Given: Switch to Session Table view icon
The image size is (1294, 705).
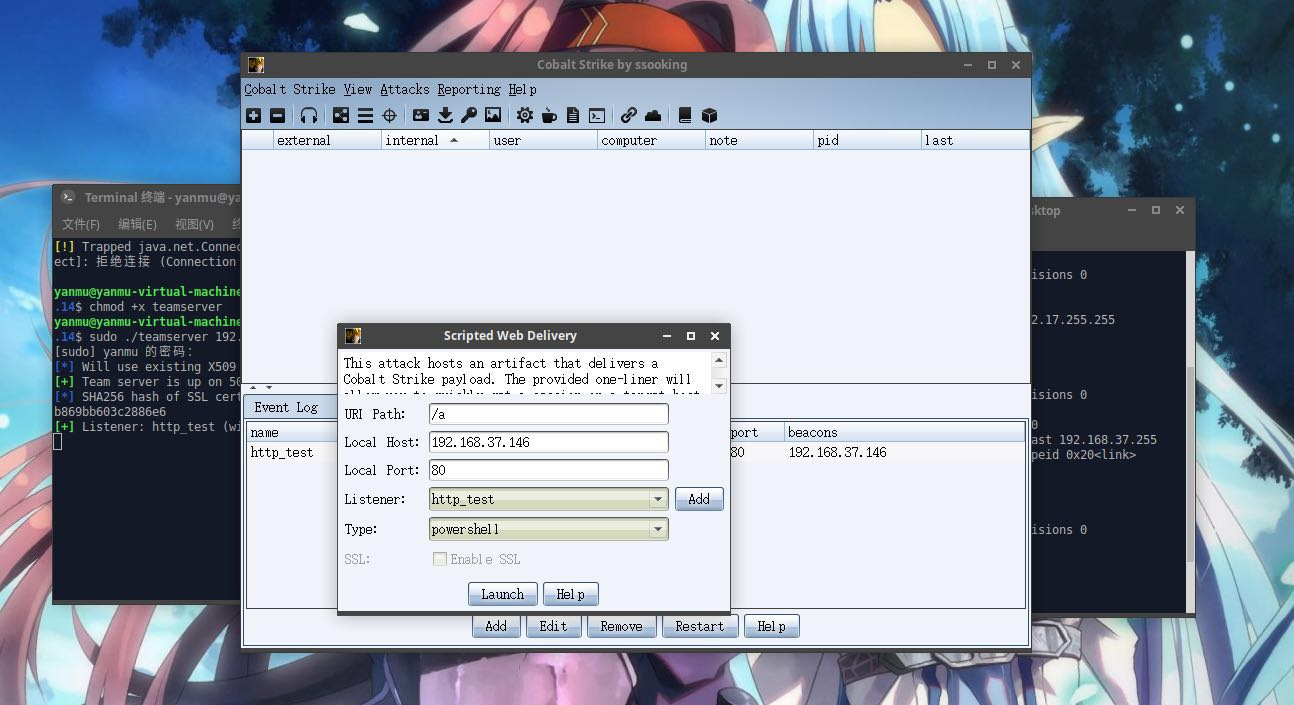Looking at the screenshot, I should (365, 116).
